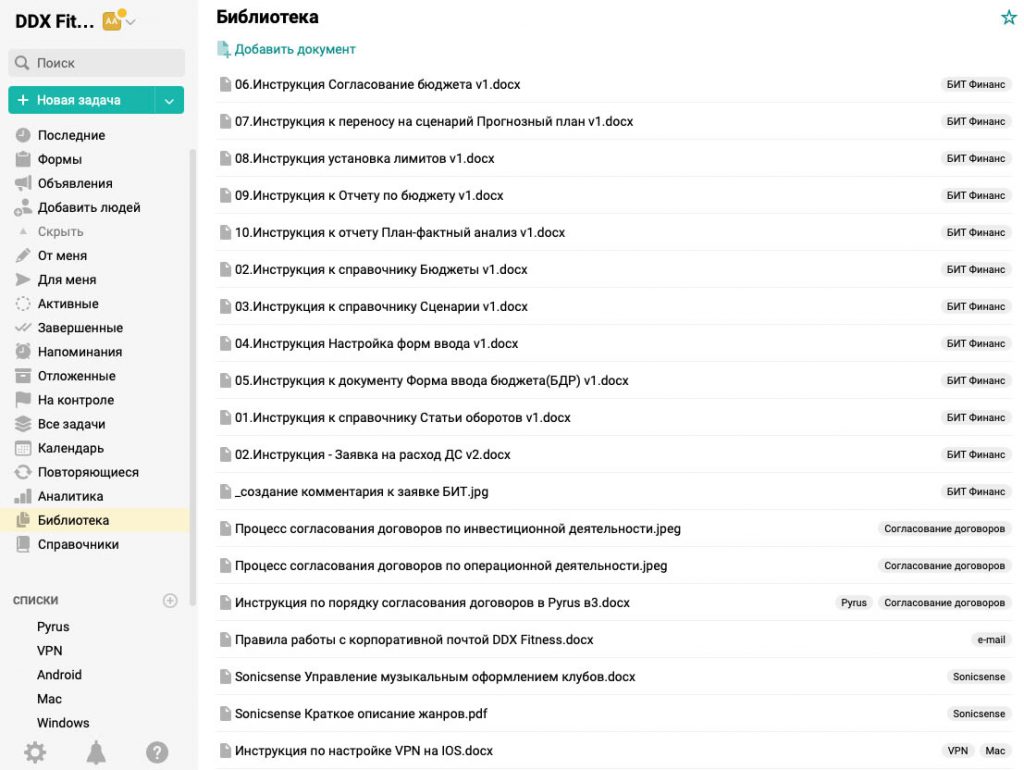Click the e-mail tag on Правила работы document
The image size is (1024, 770).
[x=991, y=640]
